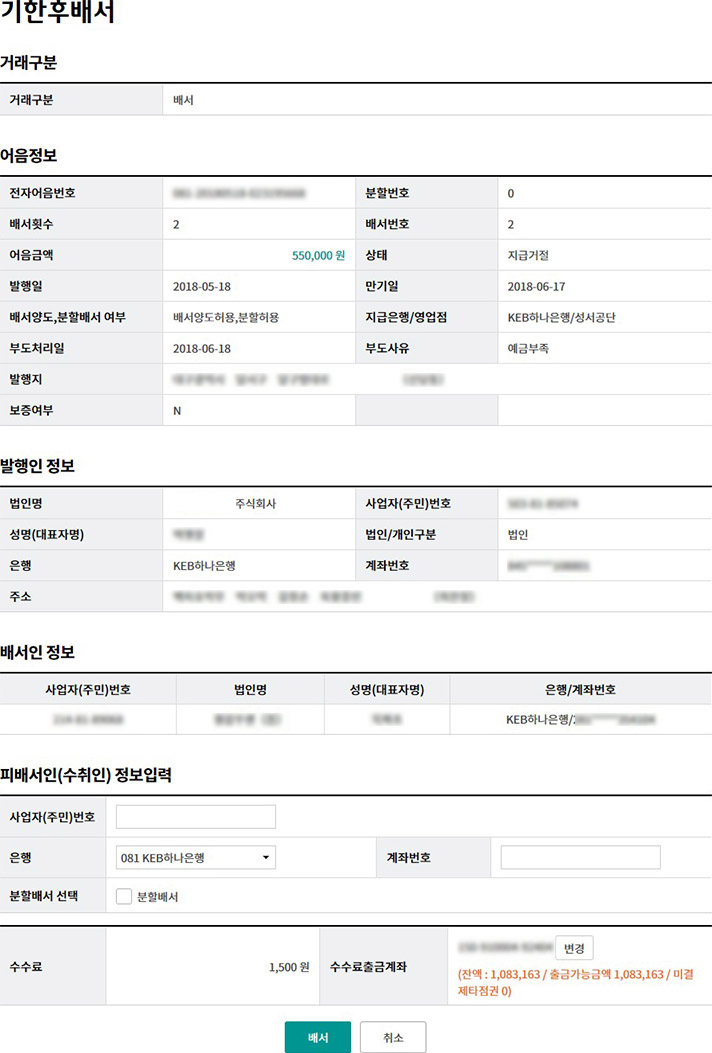Click the 법인/개인구분 value 법인

click(518, 534)
